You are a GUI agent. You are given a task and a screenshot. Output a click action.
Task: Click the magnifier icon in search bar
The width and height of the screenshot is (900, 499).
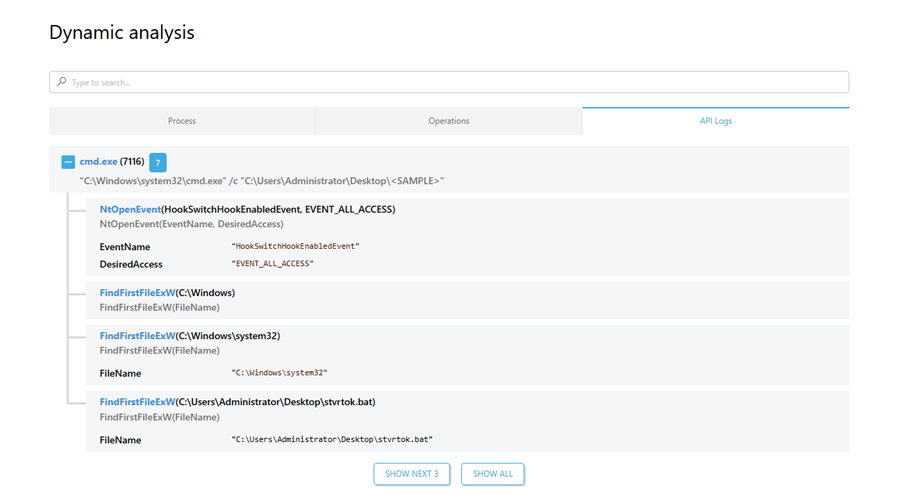(x=62, y=82)
